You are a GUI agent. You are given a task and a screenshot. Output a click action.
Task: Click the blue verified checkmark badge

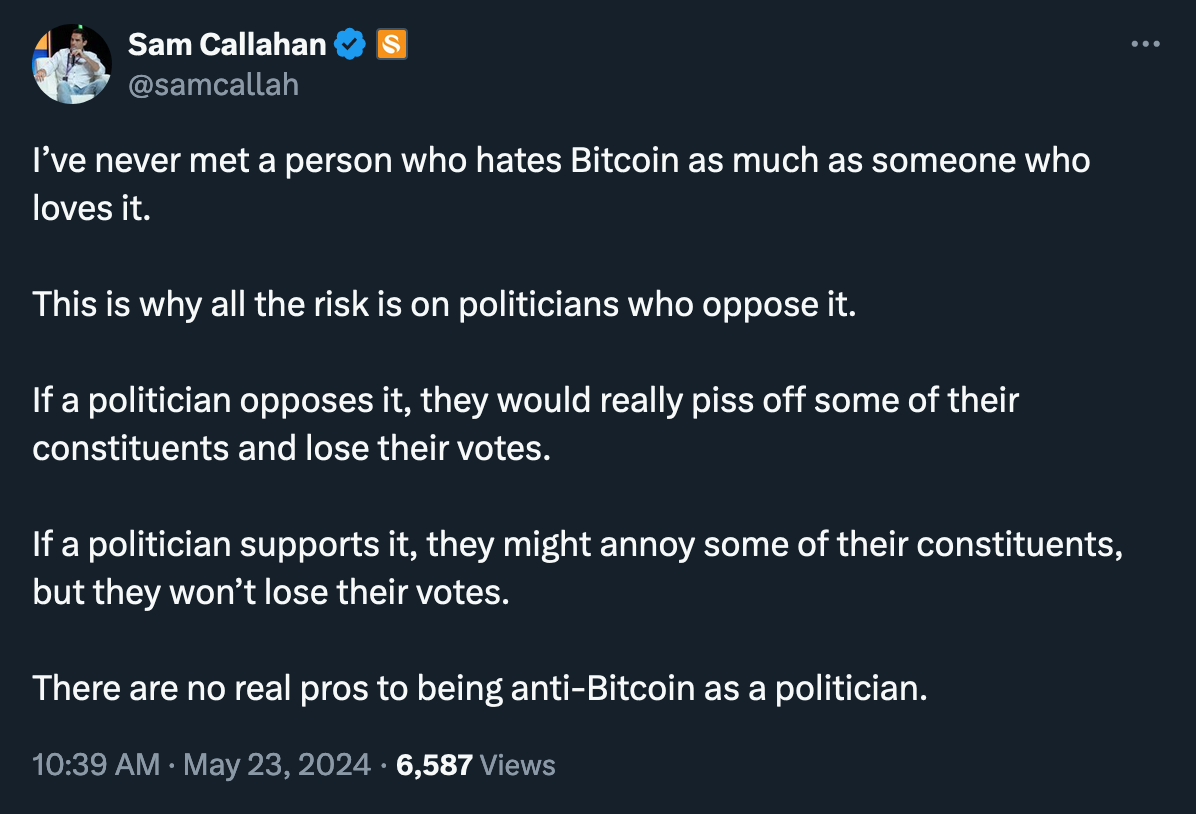350,44
